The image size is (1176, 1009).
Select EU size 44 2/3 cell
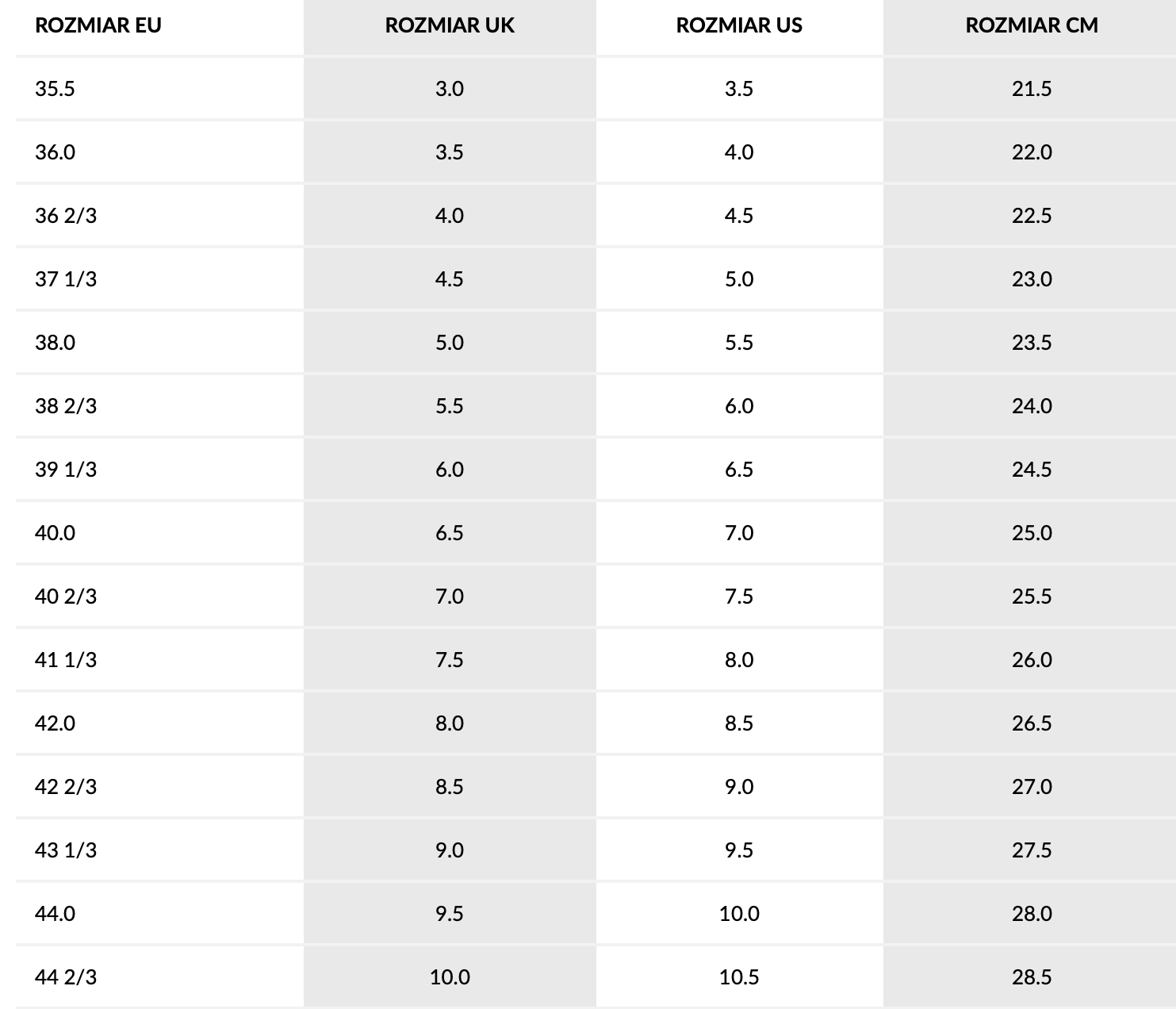(x=66, y=976)
